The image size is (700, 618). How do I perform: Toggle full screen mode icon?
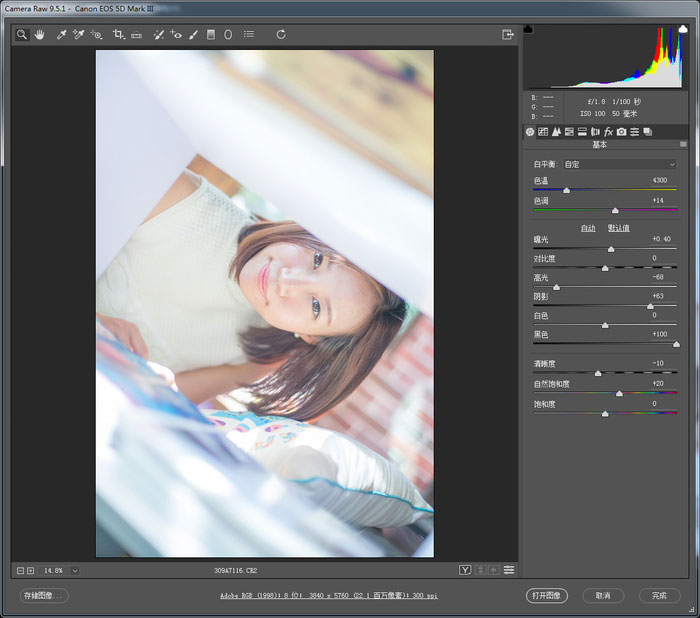pyautogui.click(x=508, y=34)
